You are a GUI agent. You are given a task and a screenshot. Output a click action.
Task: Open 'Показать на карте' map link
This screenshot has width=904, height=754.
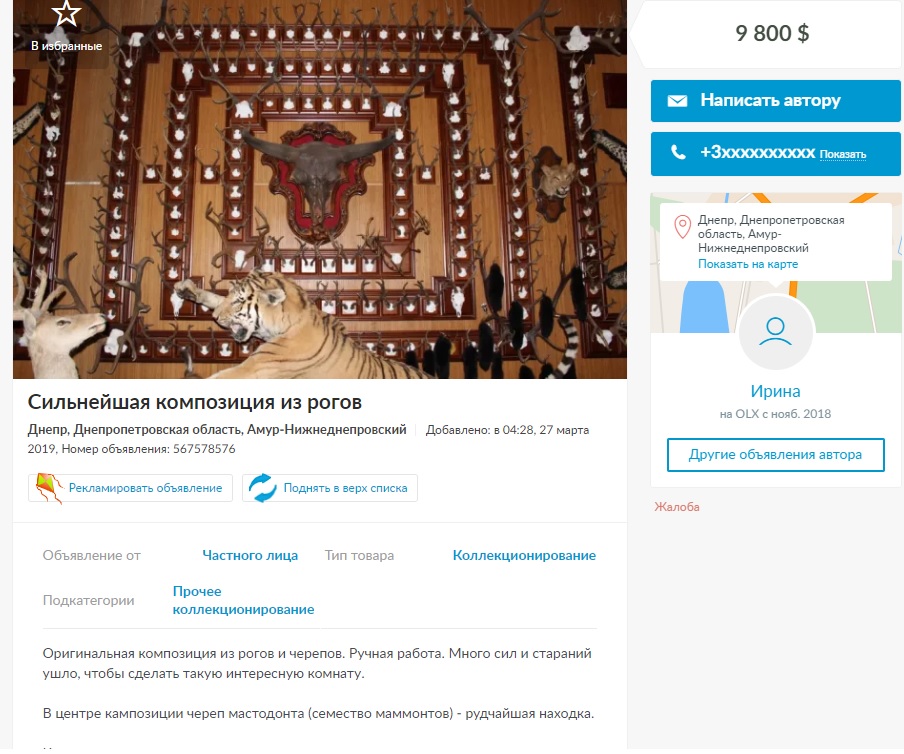pyautogui.click(x=748, y=264)
